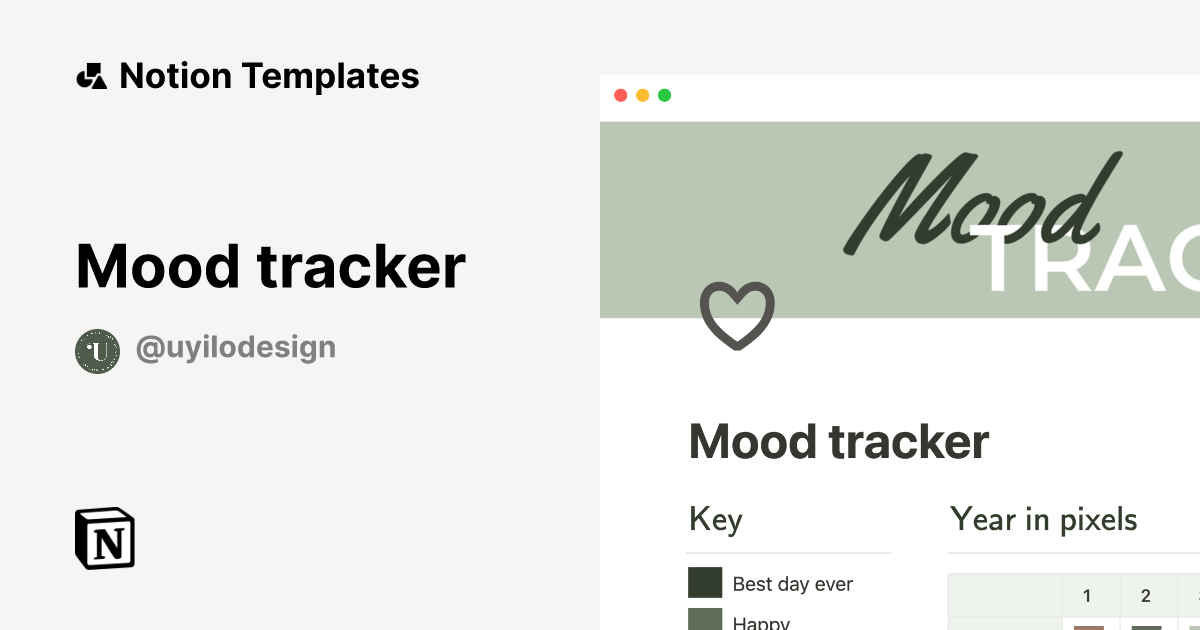Screen dimensions: 1200x630
Task: Click the Happy key label
Action: (761, 622)
